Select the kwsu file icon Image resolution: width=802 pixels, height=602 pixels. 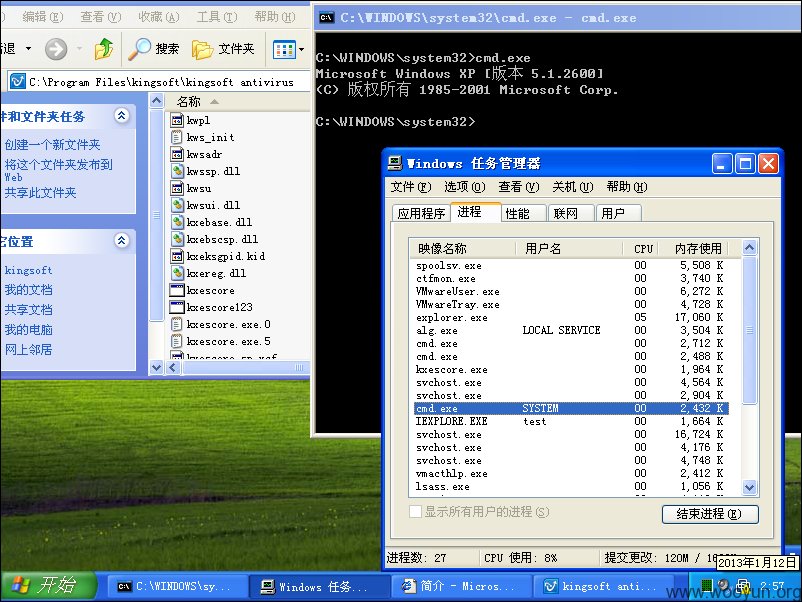click(177, 188)
